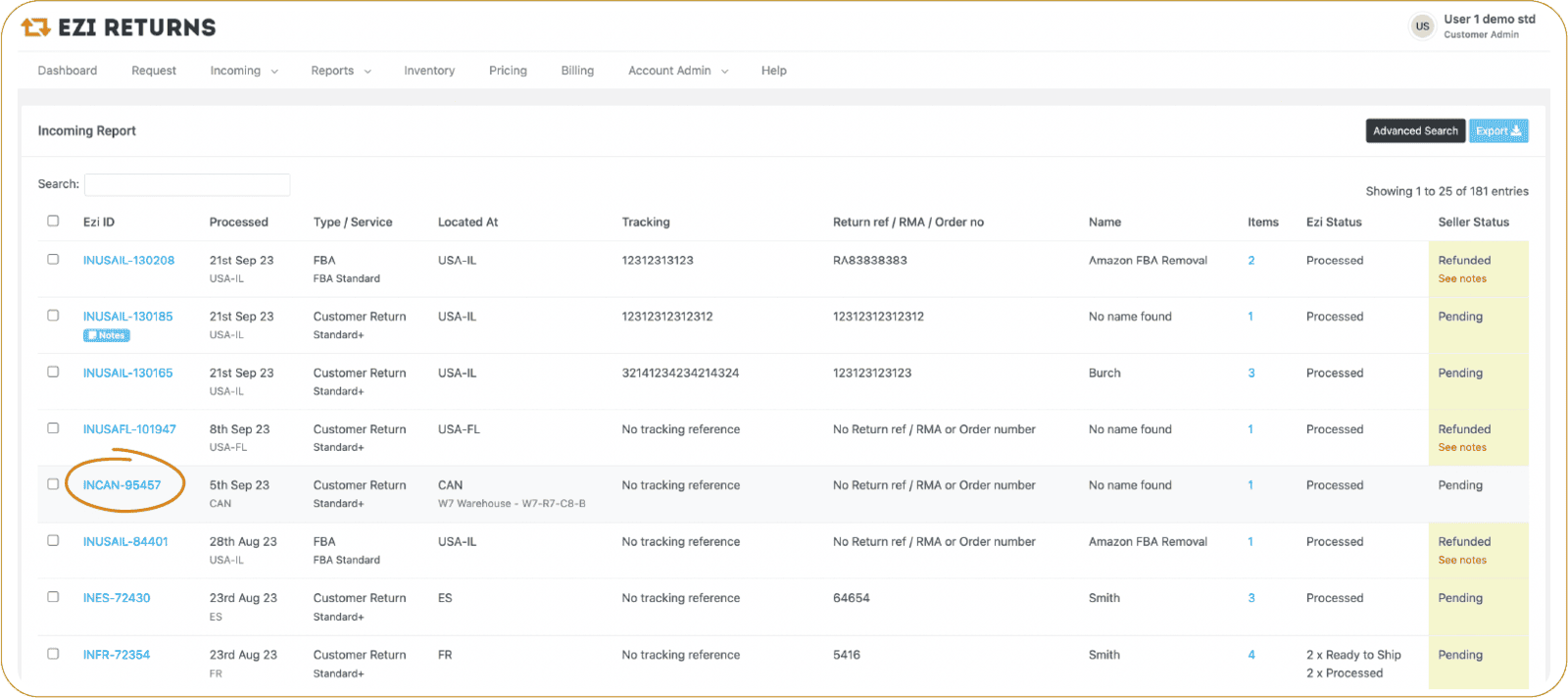Select the checkbox for row INCAN-95457
Image resolution: width=1568 pixels, height=698 pixels.
pyautogui.click(x=53, y=484)
